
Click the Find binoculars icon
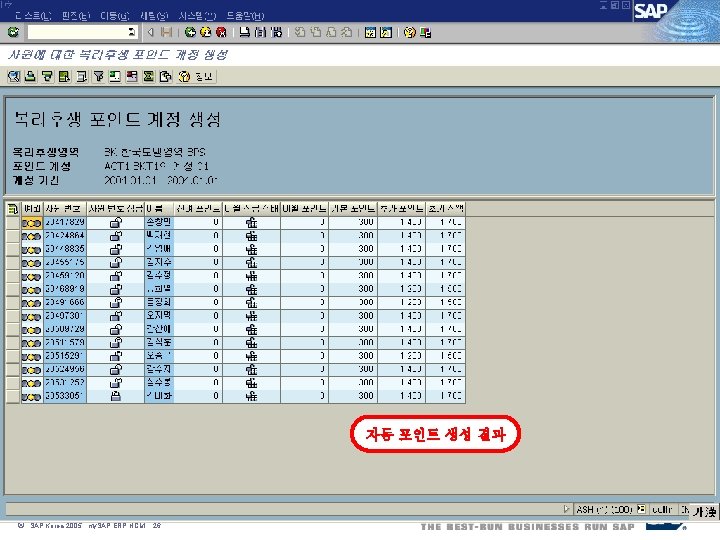click(260, 32)
